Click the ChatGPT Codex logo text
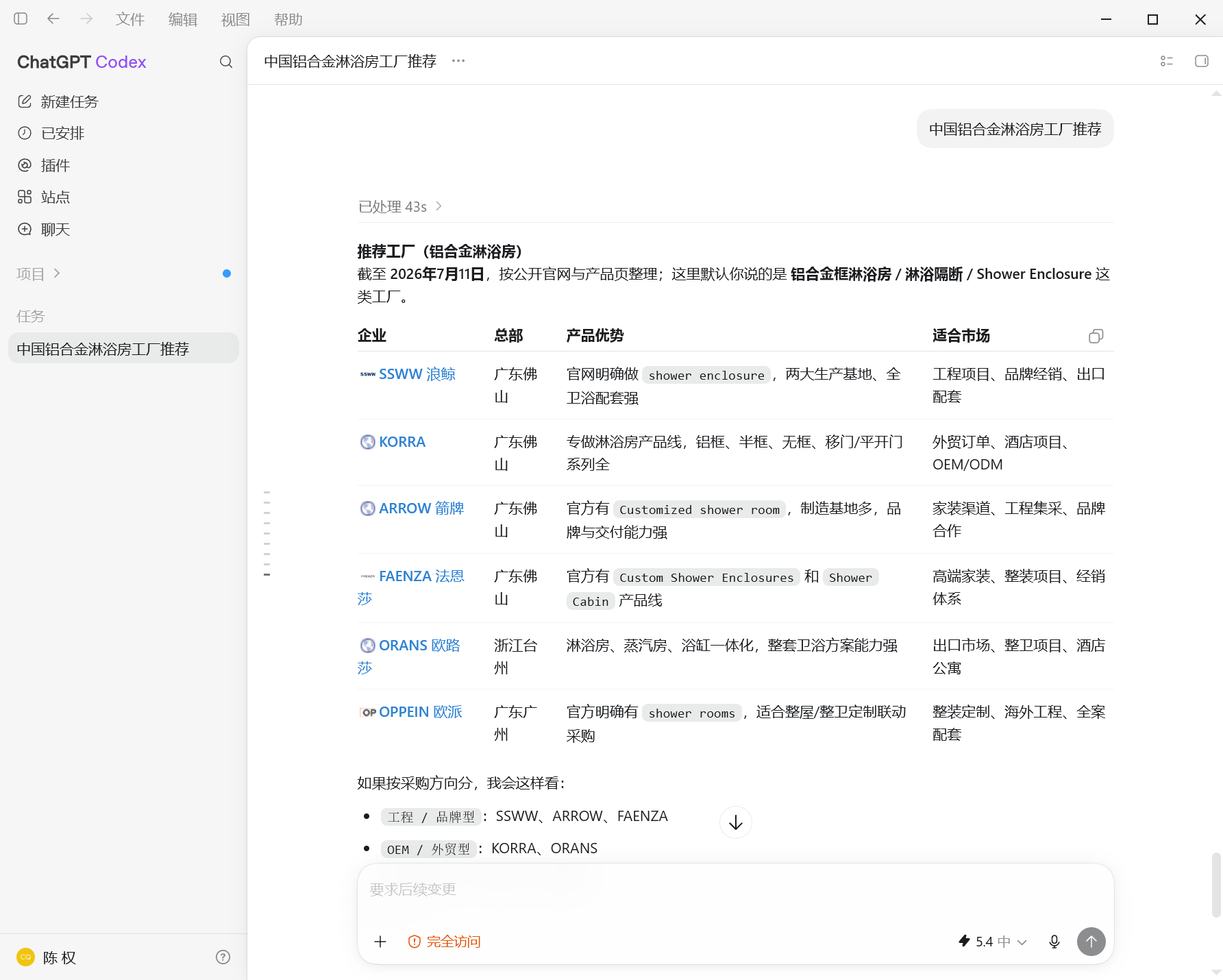Viewport: 1223px width, 980px height. point(82,62)
